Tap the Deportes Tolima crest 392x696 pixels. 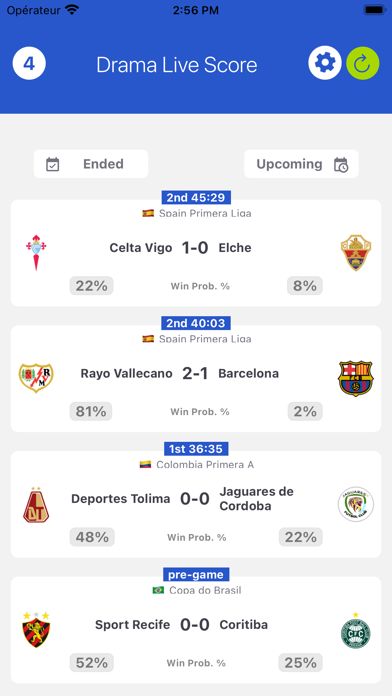pos(36,505)
